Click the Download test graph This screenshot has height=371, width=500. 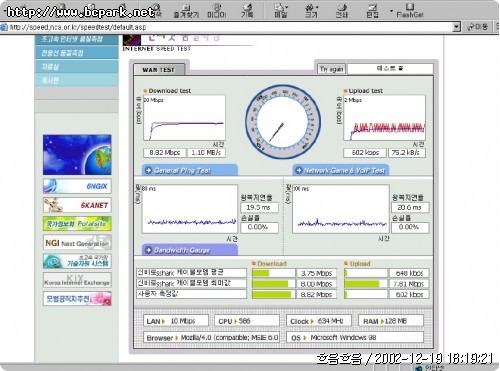click(x=184, y=118)
